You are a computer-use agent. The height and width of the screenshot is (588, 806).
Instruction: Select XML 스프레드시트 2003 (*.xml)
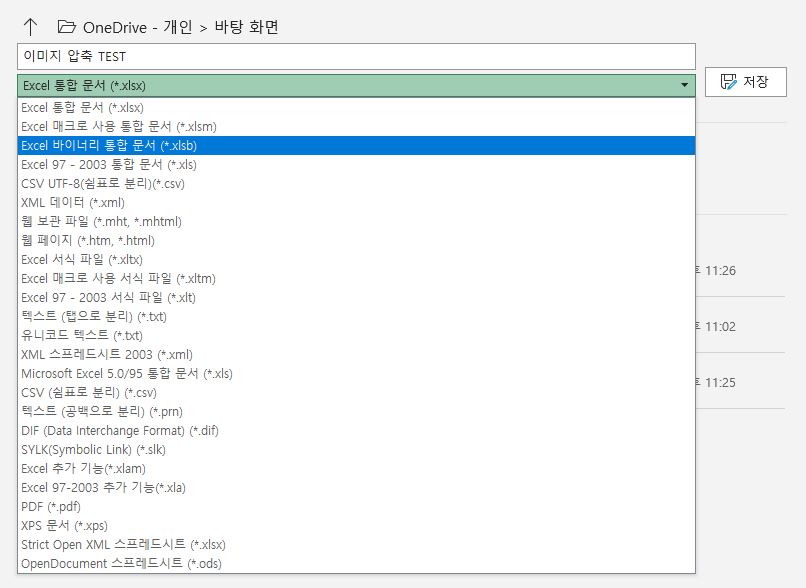(356, 355)
